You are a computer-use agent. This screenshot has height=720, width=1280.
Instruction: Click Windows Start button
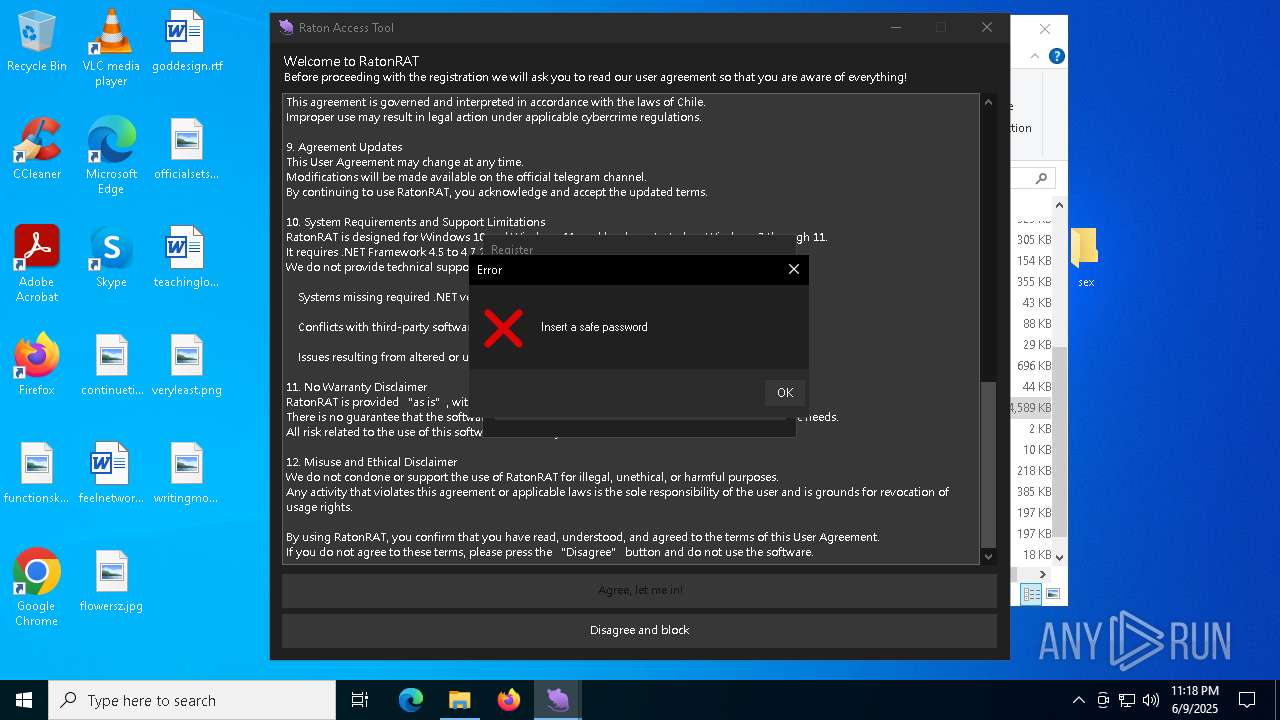coord(24,700)
